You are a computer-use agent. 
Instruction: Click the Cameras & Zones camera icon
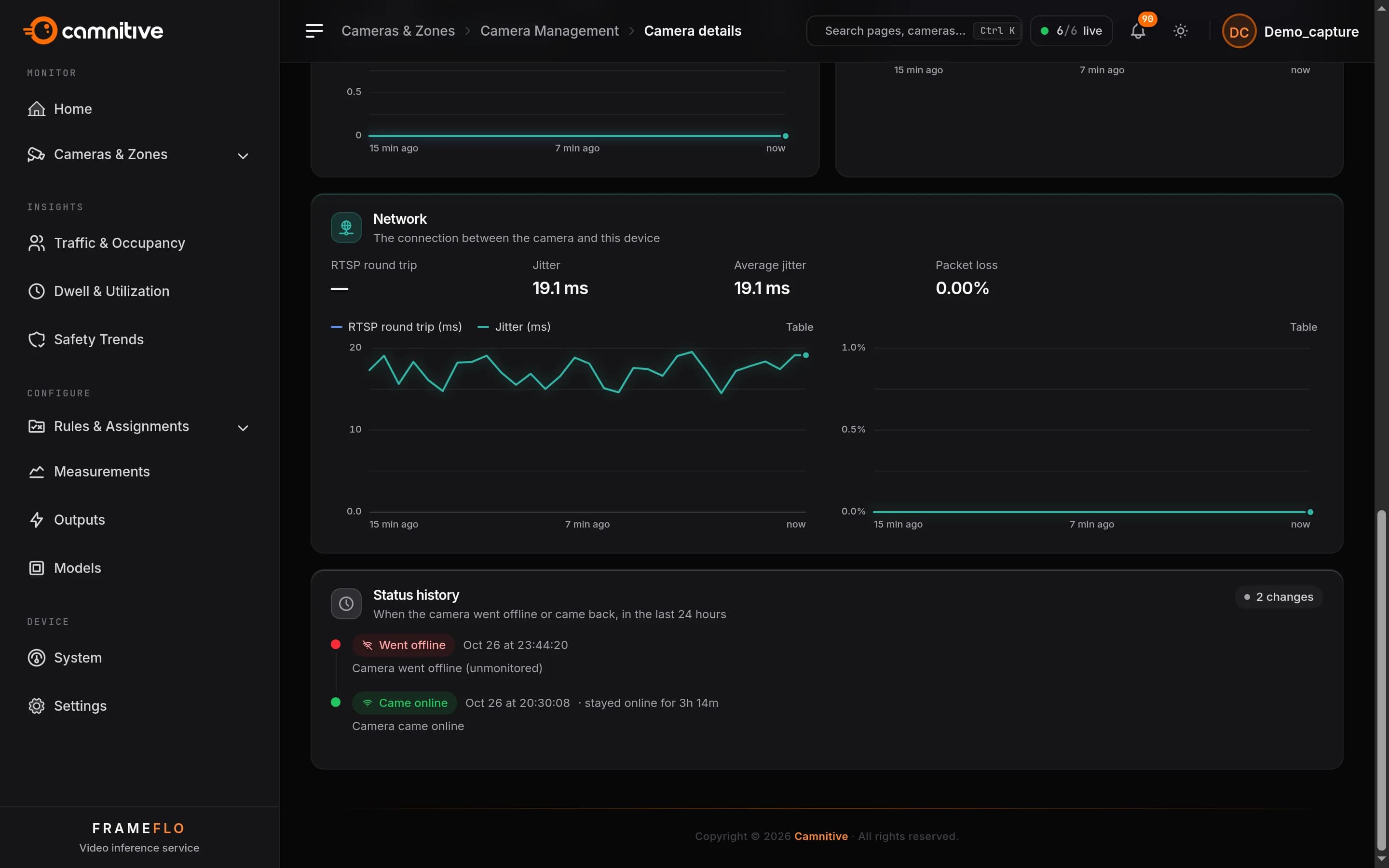37,154
